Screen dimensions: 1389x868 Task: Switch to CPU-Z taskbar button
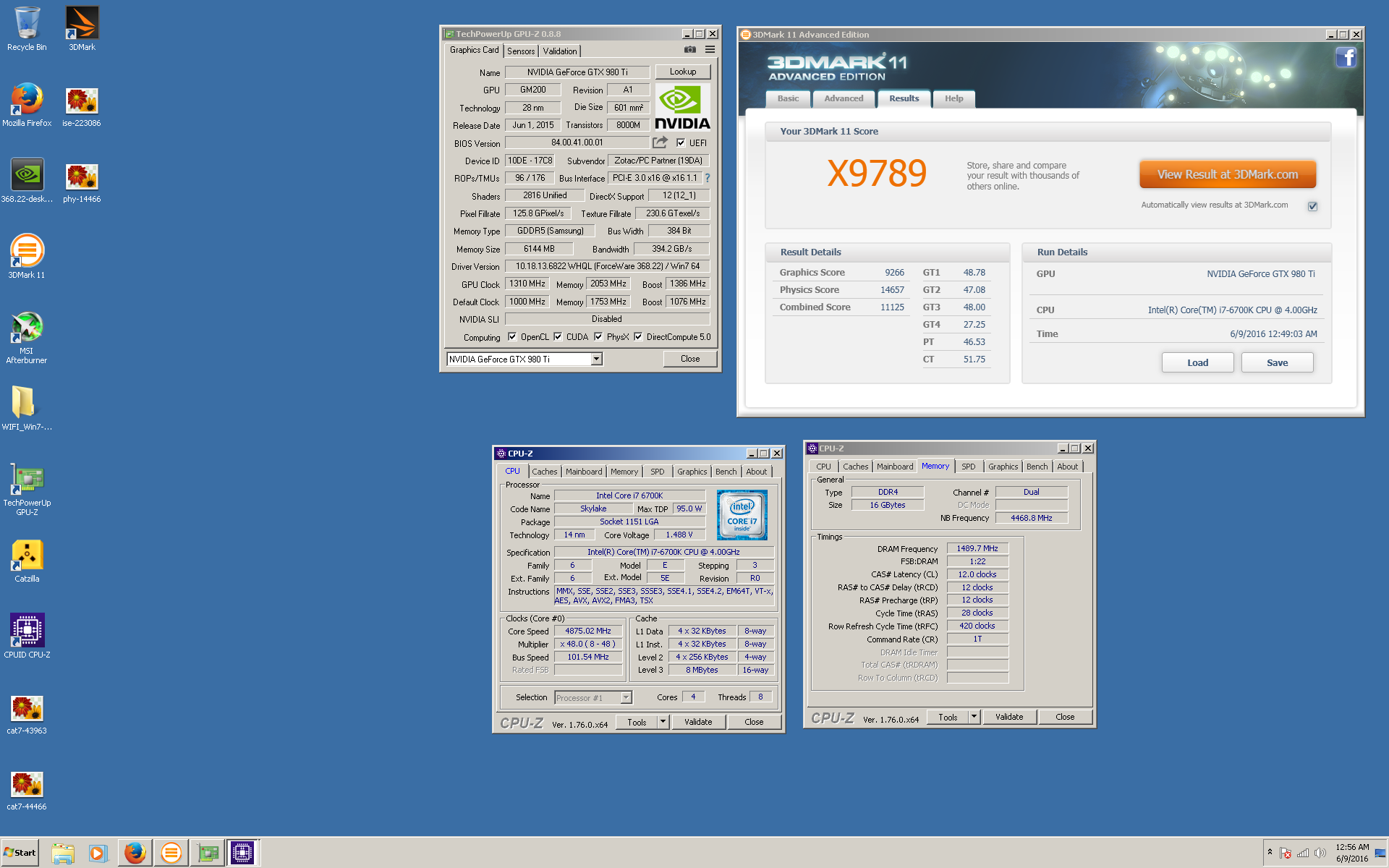tap(242, 853)
